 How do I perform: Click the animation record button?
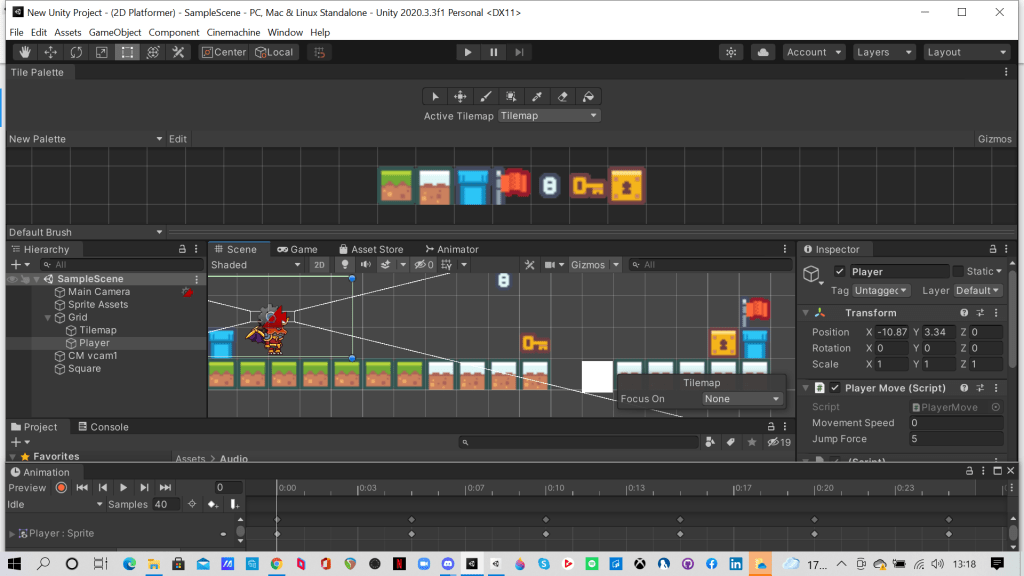61,487
